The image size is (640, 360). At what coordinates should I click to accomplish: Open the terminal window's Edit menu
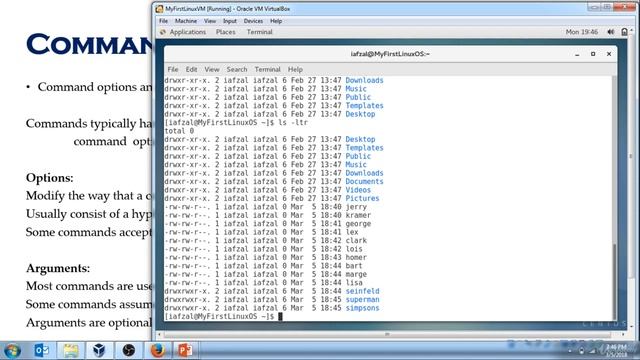191,69
